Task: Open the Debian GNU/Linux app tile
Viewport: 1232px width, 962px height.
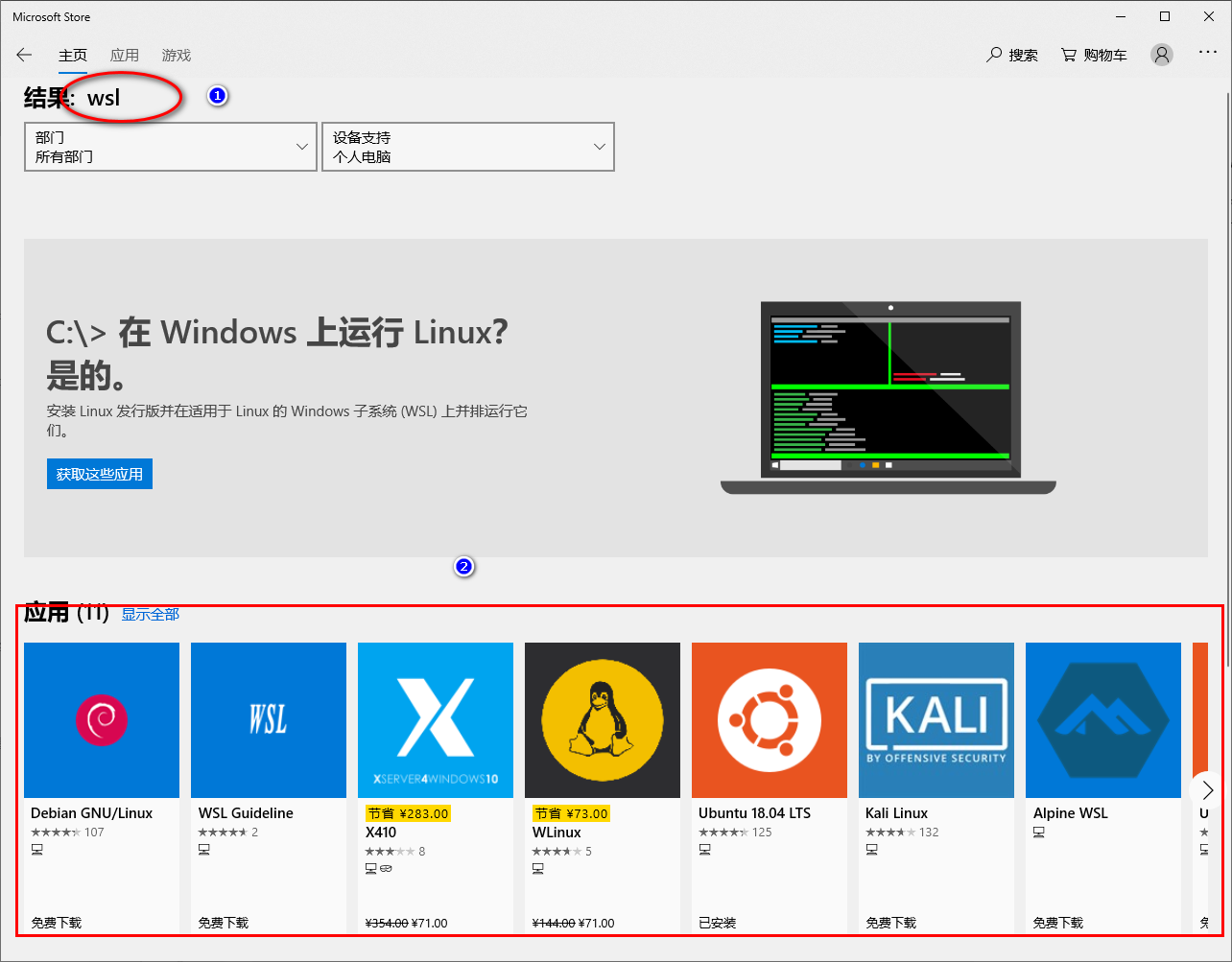Action: click(x=101, y=719)
